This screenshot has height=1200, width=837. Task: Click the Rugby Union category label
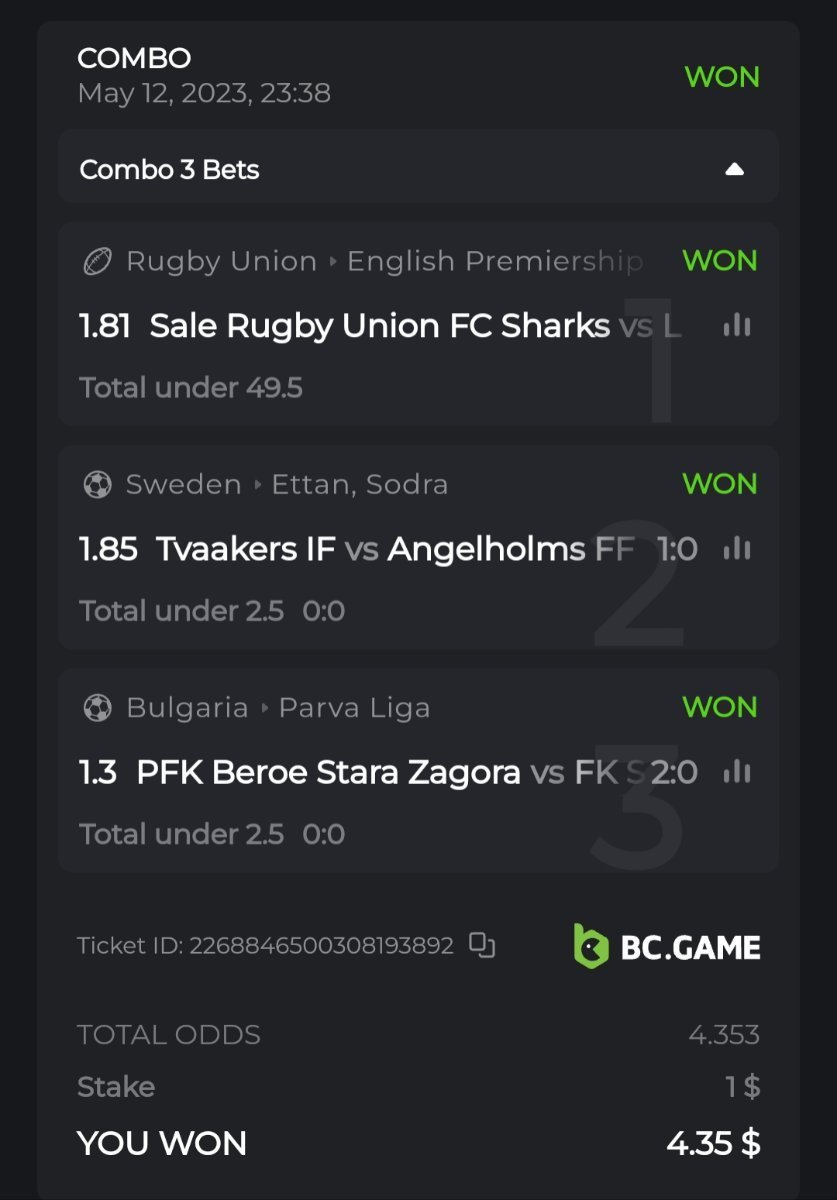coord(221,262)
